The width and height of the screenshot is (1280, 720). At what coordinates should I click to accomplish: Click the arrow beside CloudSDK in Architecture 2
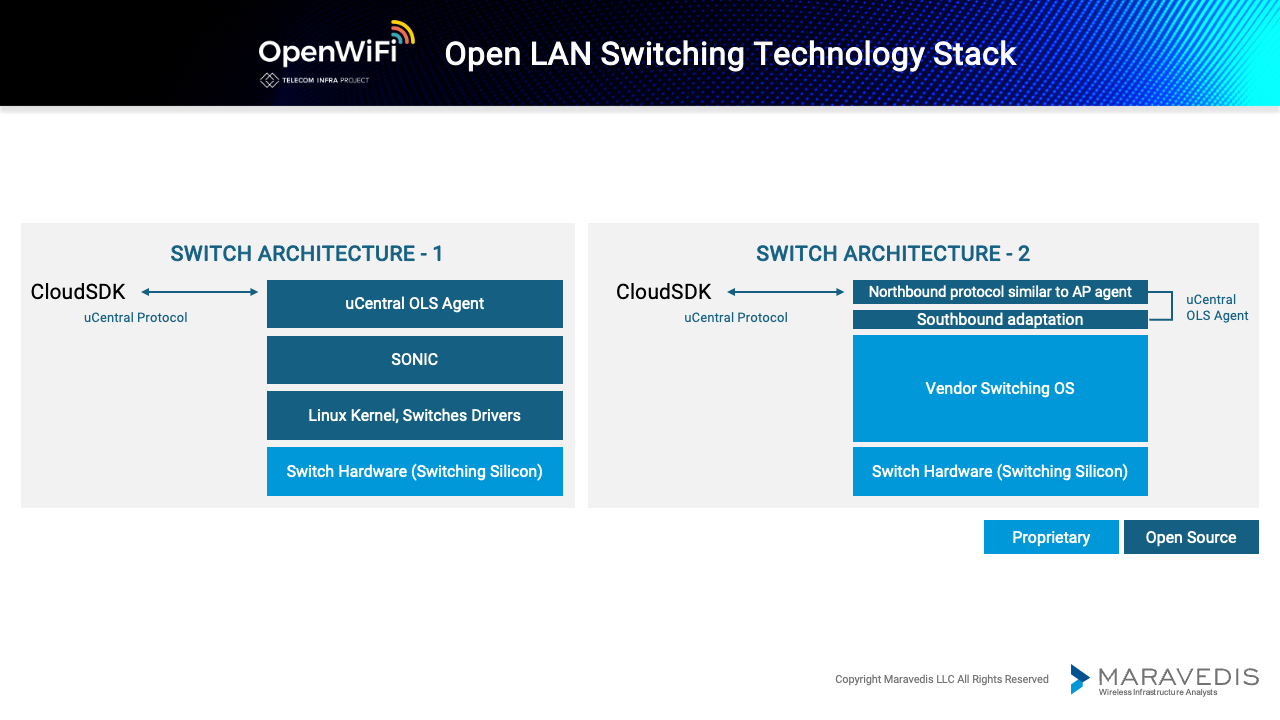click(x=785, y=292)
